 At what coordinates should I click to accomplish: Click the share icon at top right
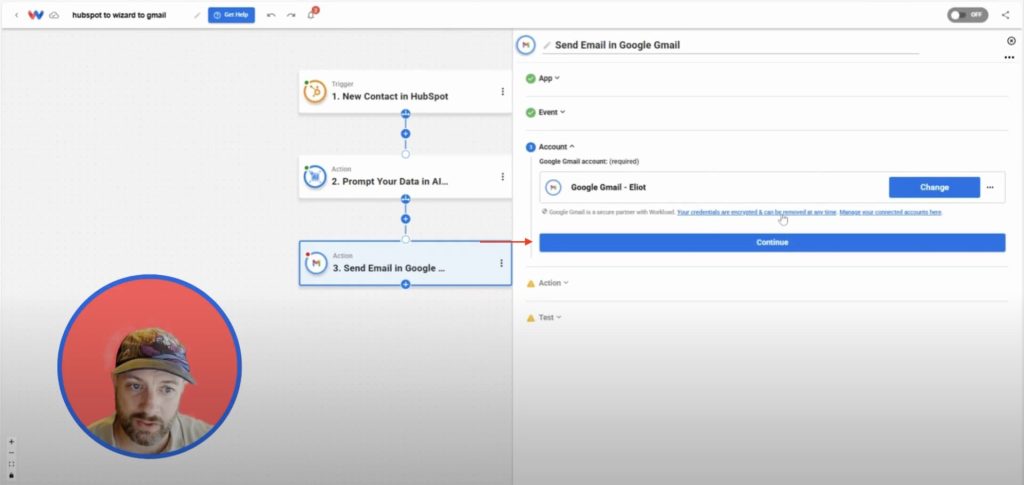(x=1005, y=15)
